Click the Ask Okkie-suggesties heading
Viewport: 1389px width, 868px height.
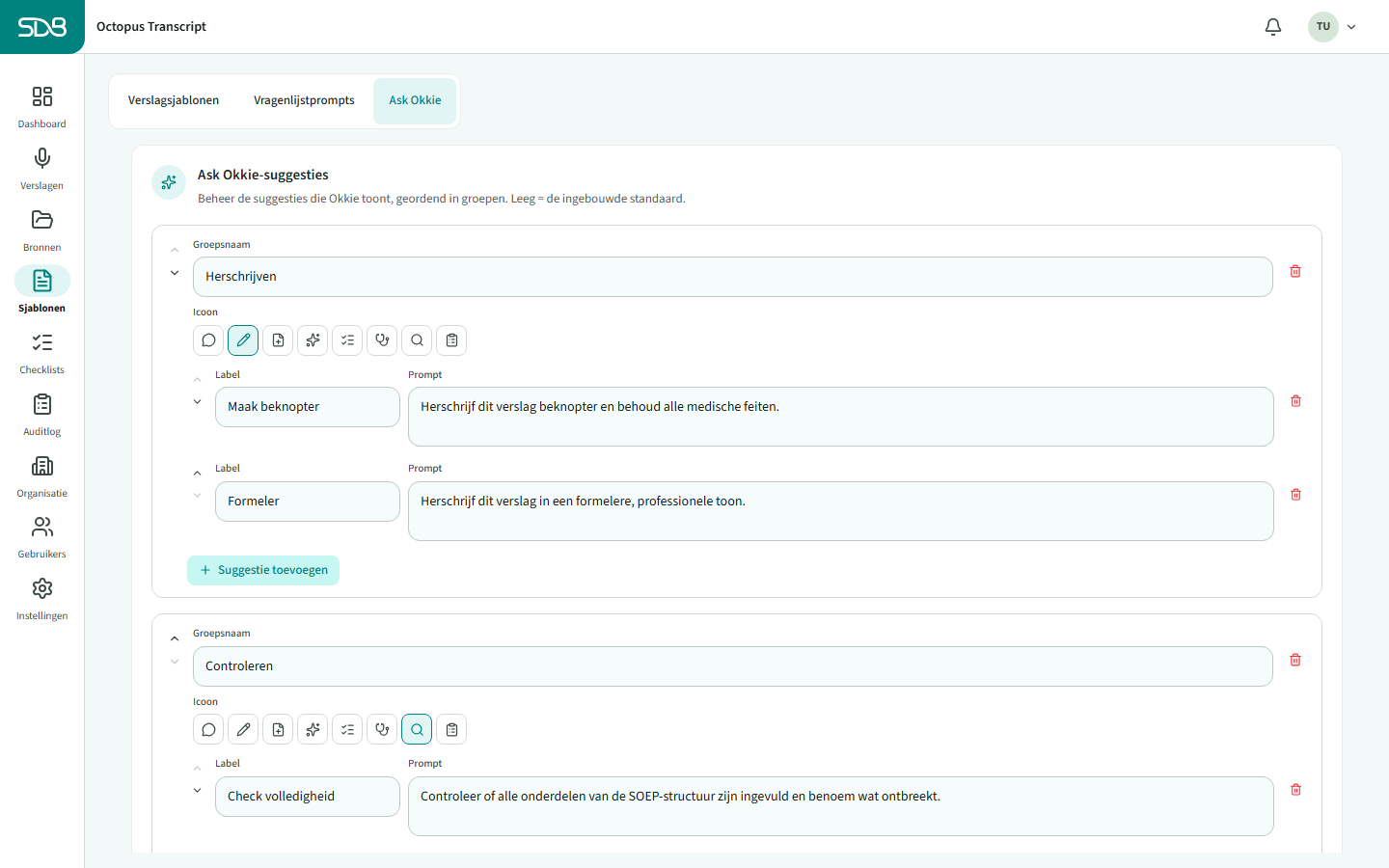tap(263, 175)
